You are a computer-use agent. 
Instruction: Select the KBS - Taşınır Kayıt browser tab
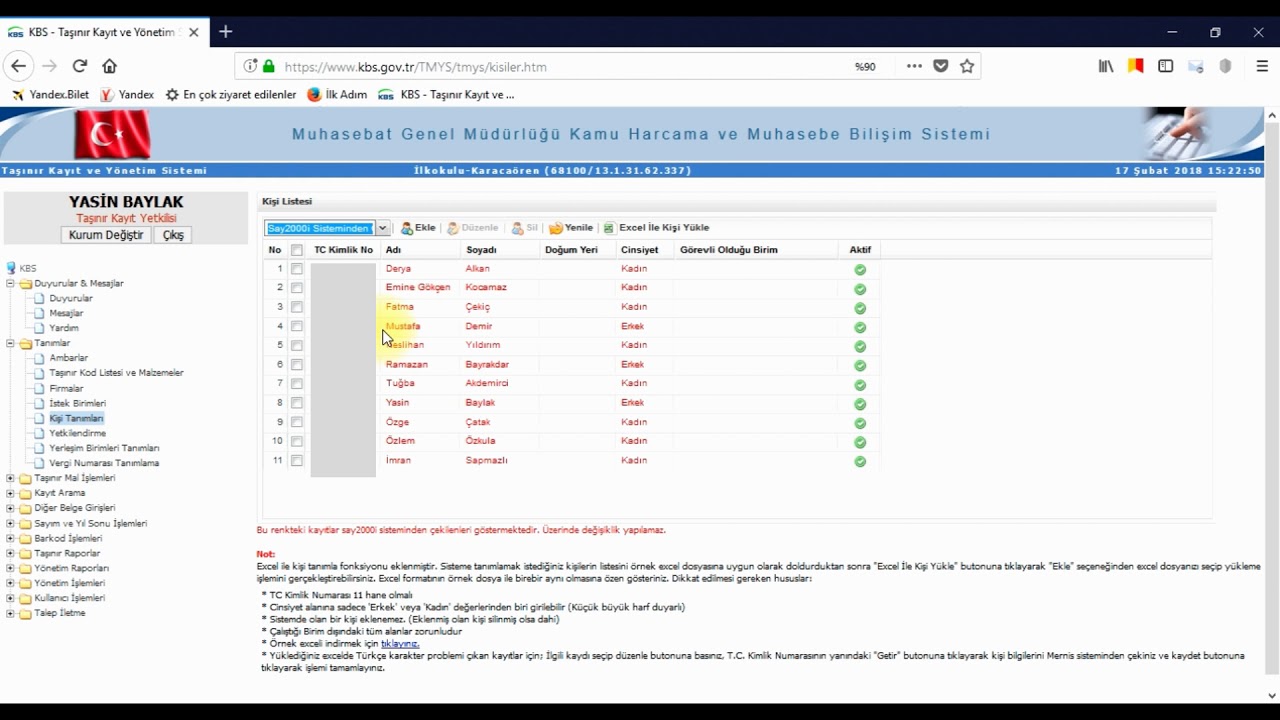point(104,32)
